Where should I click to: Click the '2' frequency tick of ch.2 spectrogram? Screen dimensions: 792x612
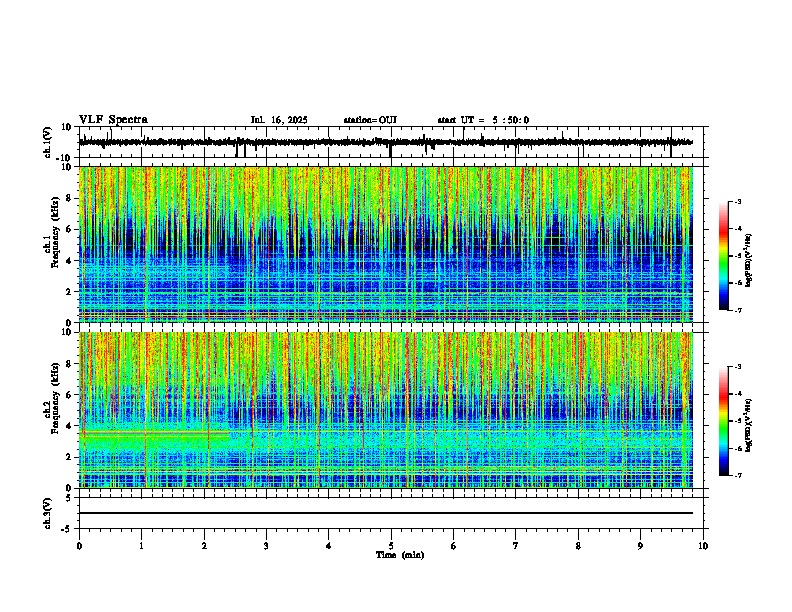pyautogui.click(x=70, y=457)
